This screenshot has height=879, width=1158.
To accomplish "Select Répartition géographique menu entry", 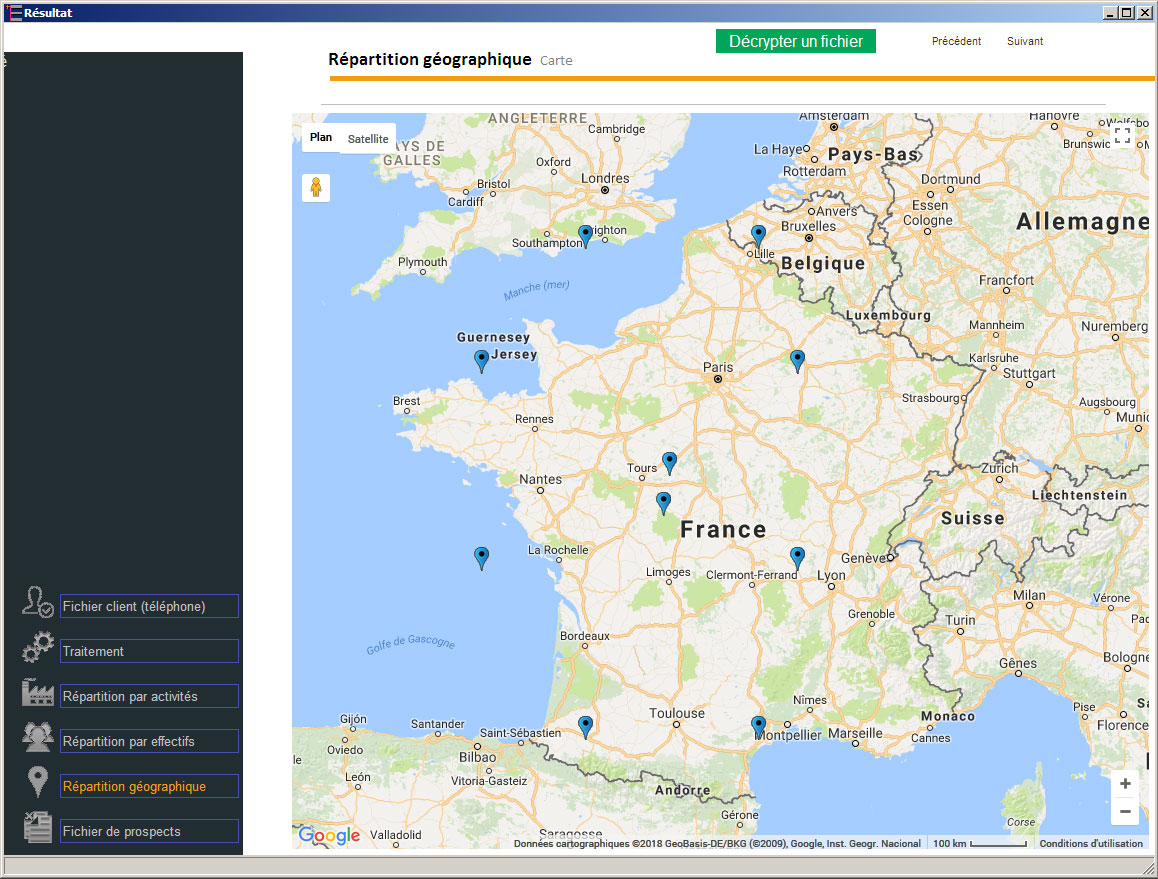I will point(149,787).
